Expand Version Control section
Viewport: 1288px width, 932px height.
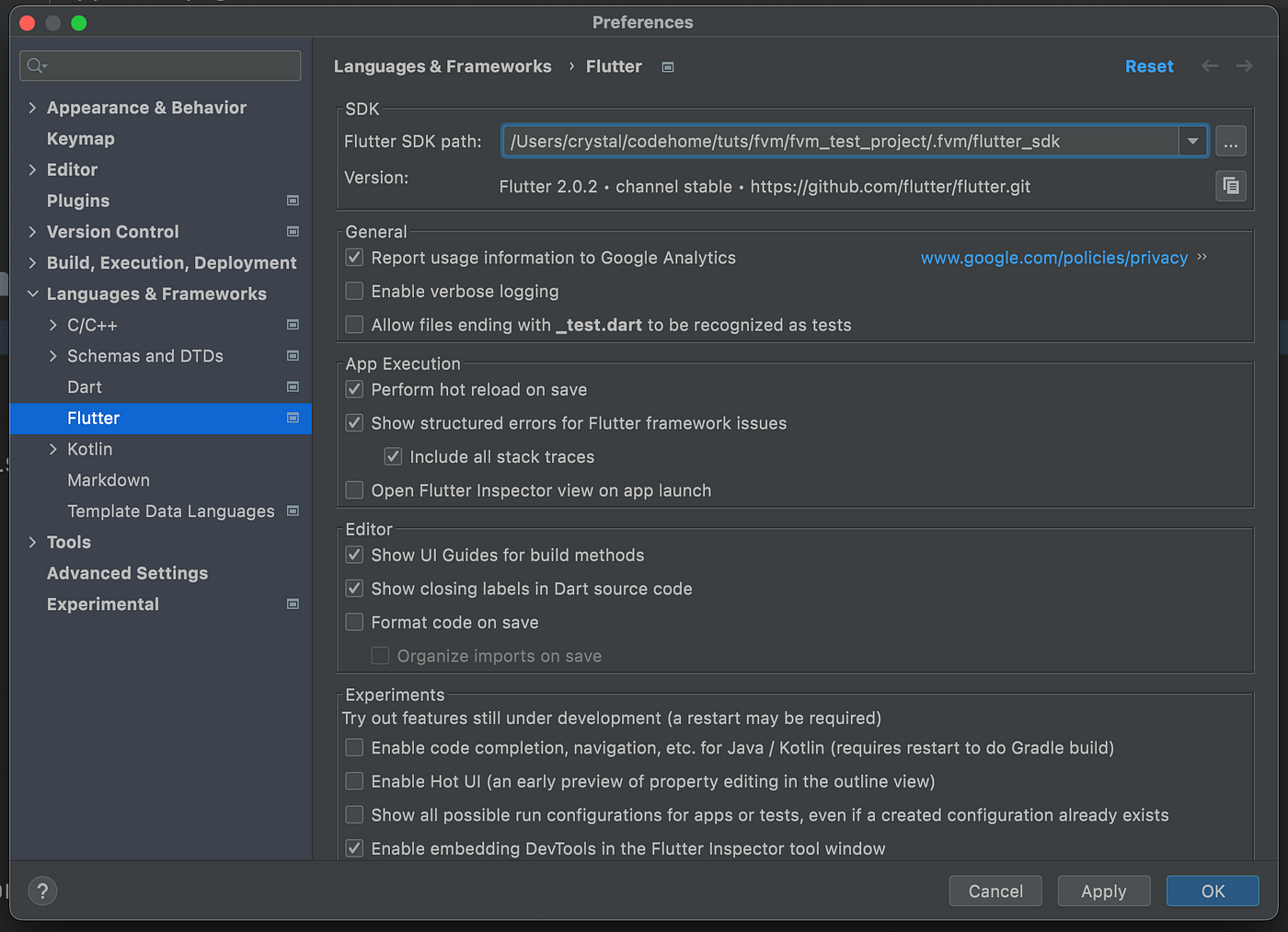[32, 232]
